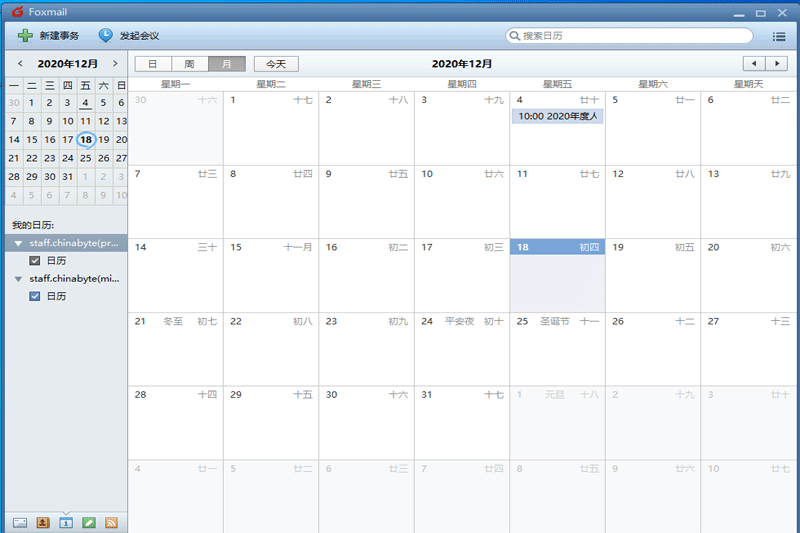800x533 pixels.
Task: Go to previous month in mini calendar
Action: tap(20, 64)
